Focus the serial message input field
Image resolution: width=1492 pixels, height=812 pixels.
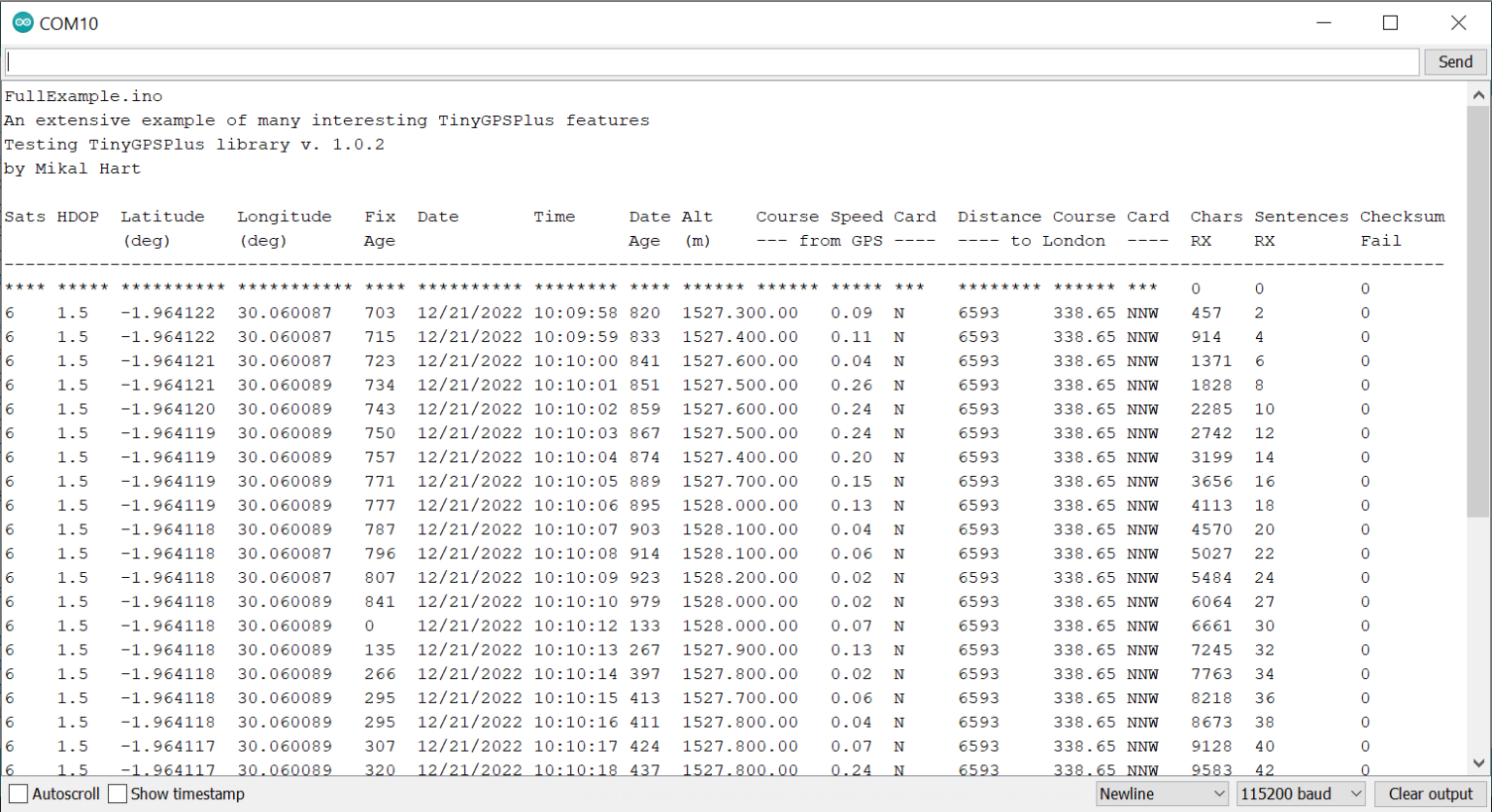tap(711, 61)
